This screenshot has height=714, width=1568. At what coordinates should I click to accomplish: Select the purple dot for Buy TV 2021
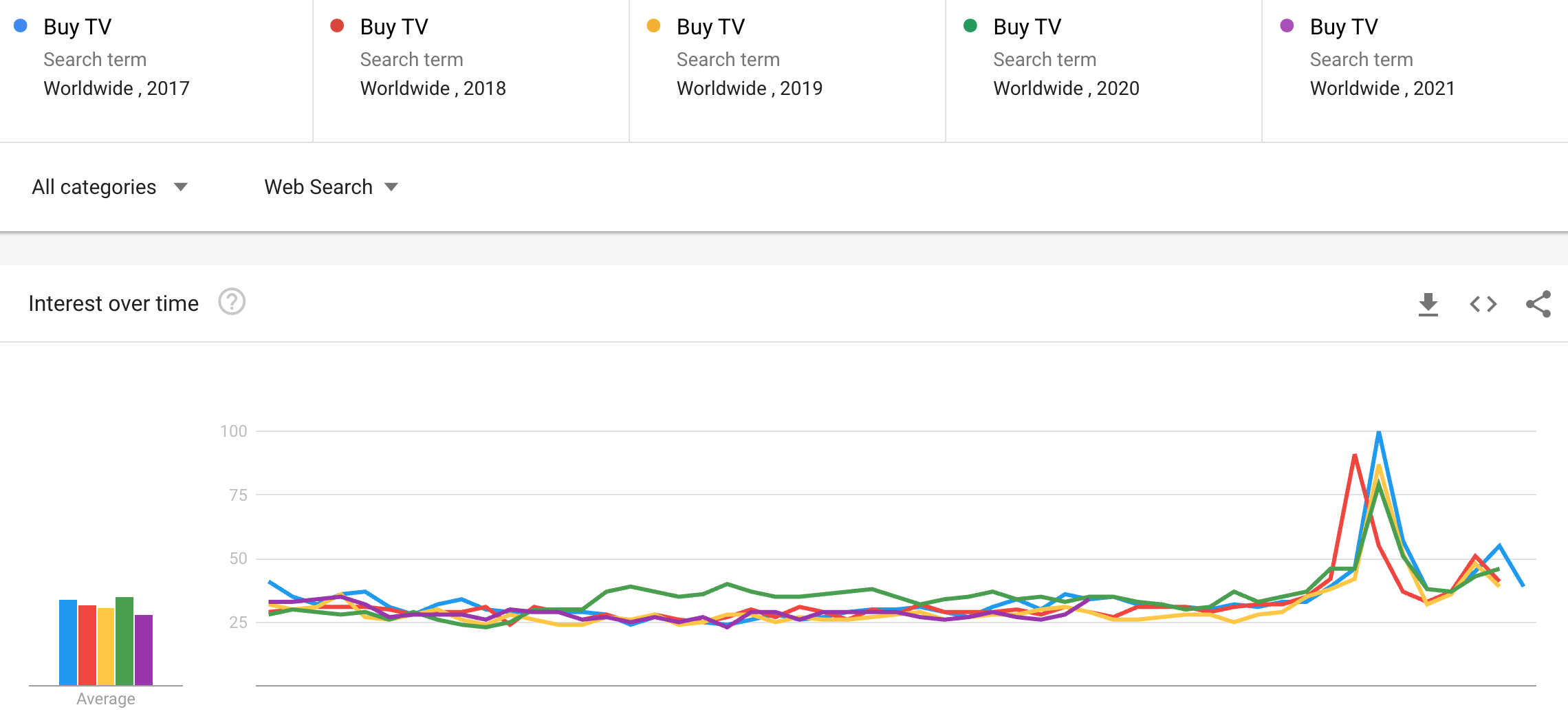tap(1287, 26)
